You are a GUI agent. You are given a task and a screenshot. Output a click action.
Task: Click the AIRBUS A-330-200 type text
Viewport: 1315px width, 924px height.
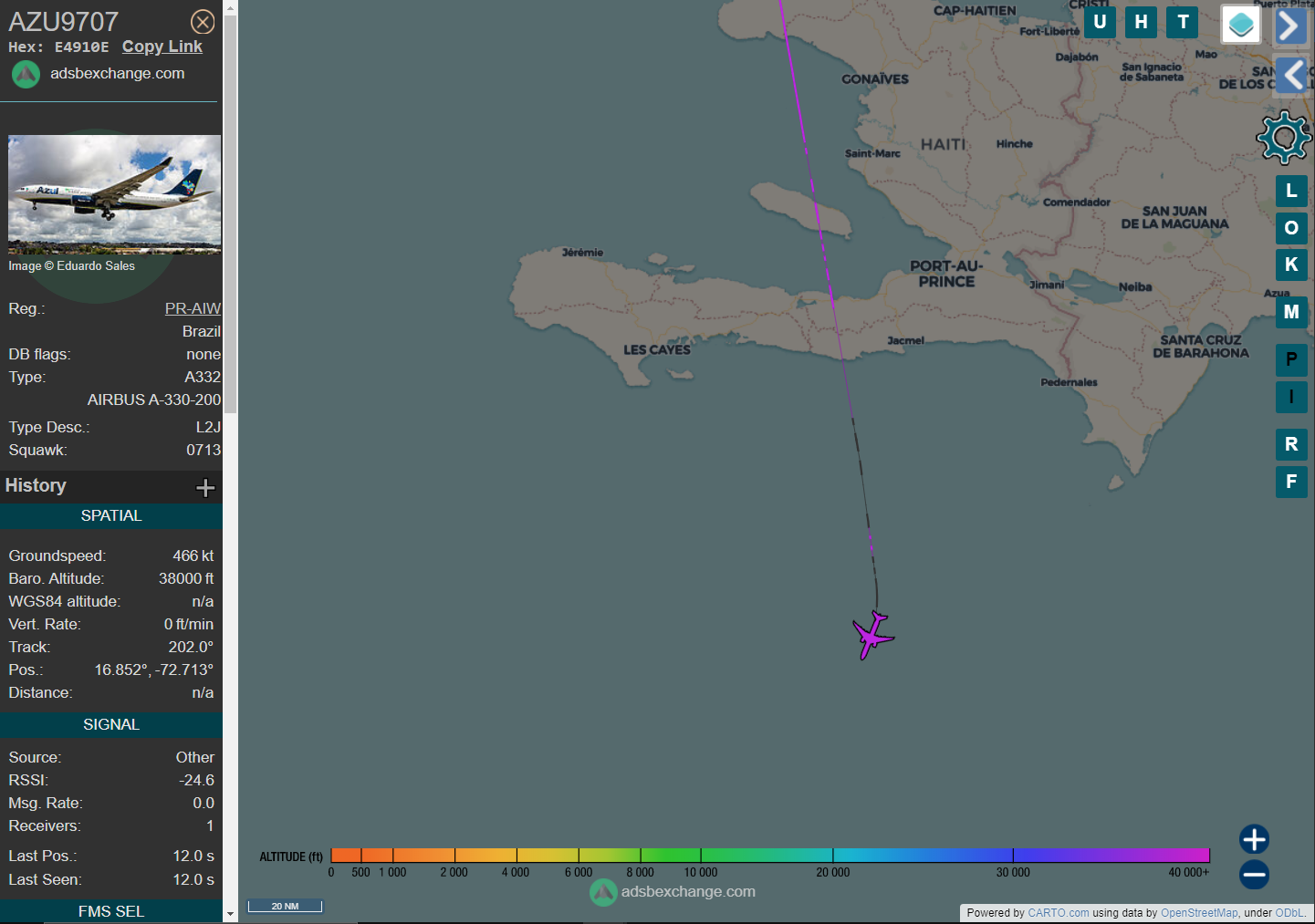pos(154,400)
